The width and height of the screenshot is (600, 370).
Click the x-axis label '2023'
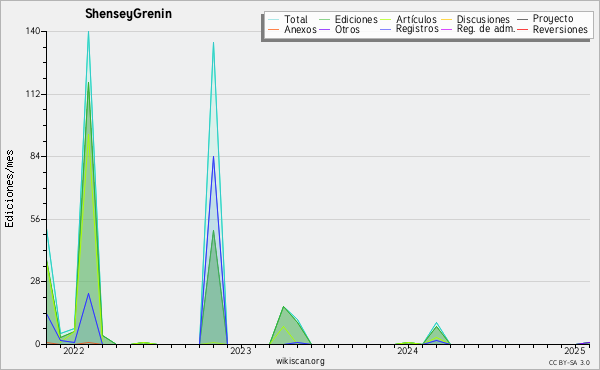tap(241, 351)
